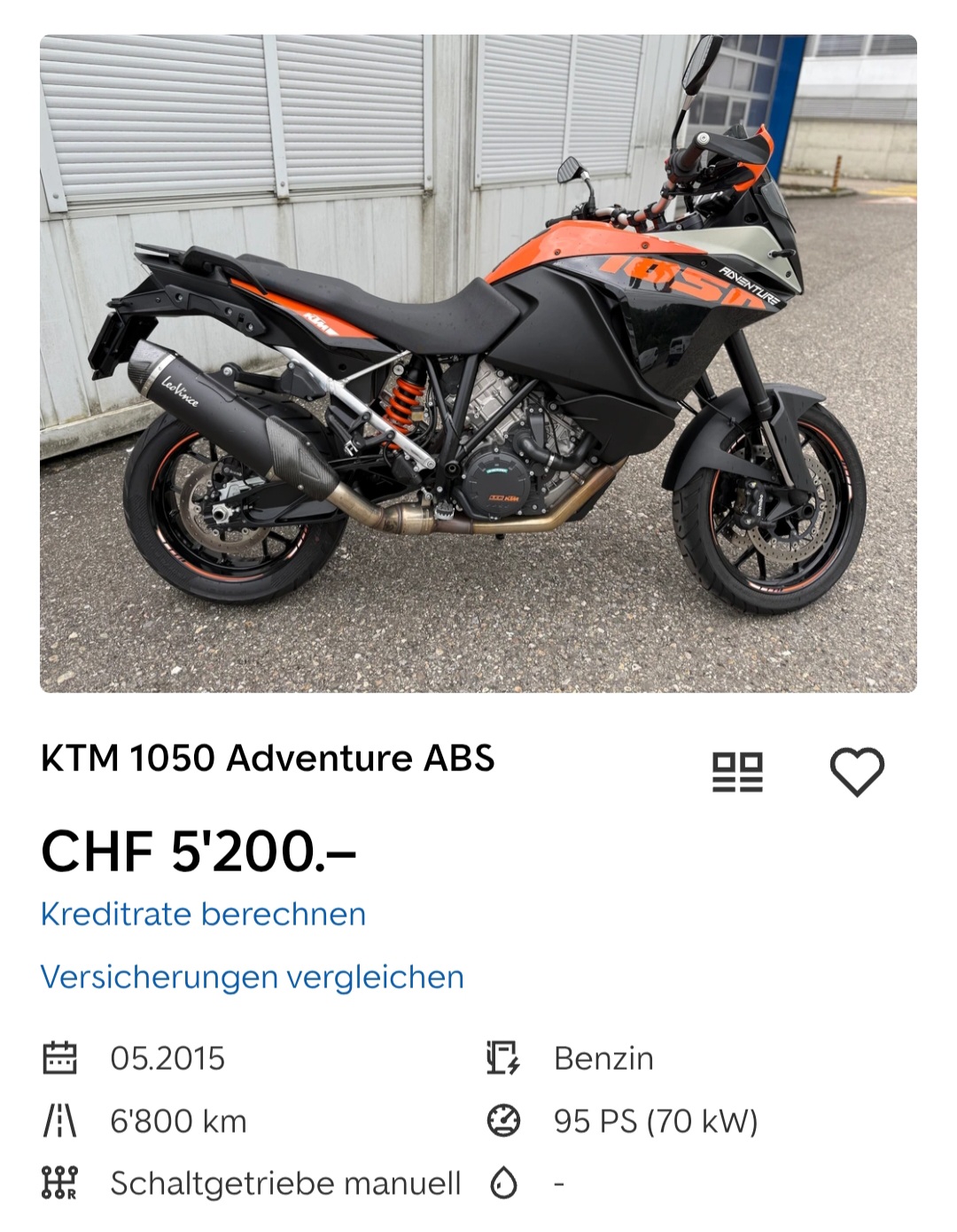Click the speedometer power icon
Image resolution: width=957 pixels, height=1232 pixels.
503,1121
